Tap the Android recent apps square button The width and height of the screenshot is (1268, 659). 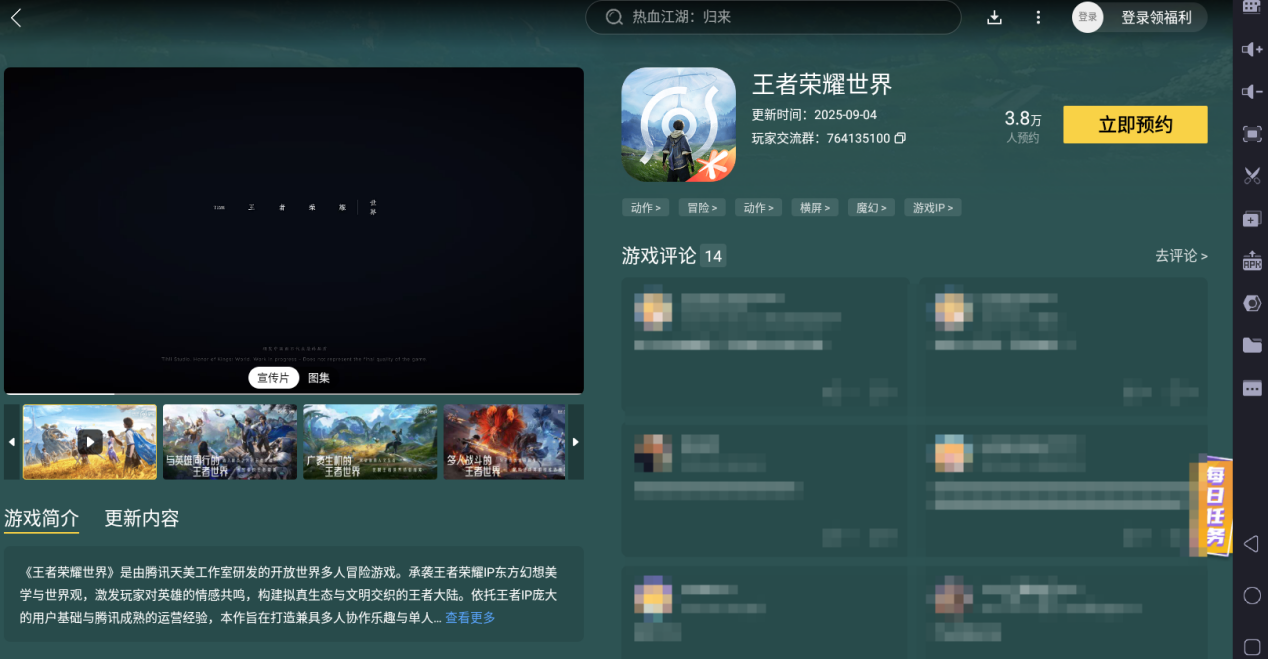pyautogui.click(x=1251, y=646)
